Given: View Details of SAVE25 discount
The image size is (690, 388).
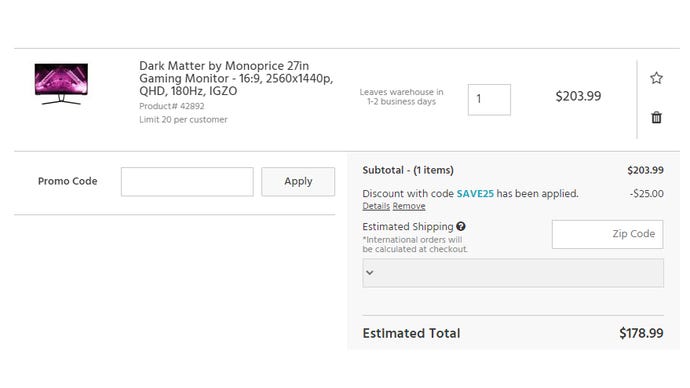Looking at the screenshot, I should click(x=376, y=206).
